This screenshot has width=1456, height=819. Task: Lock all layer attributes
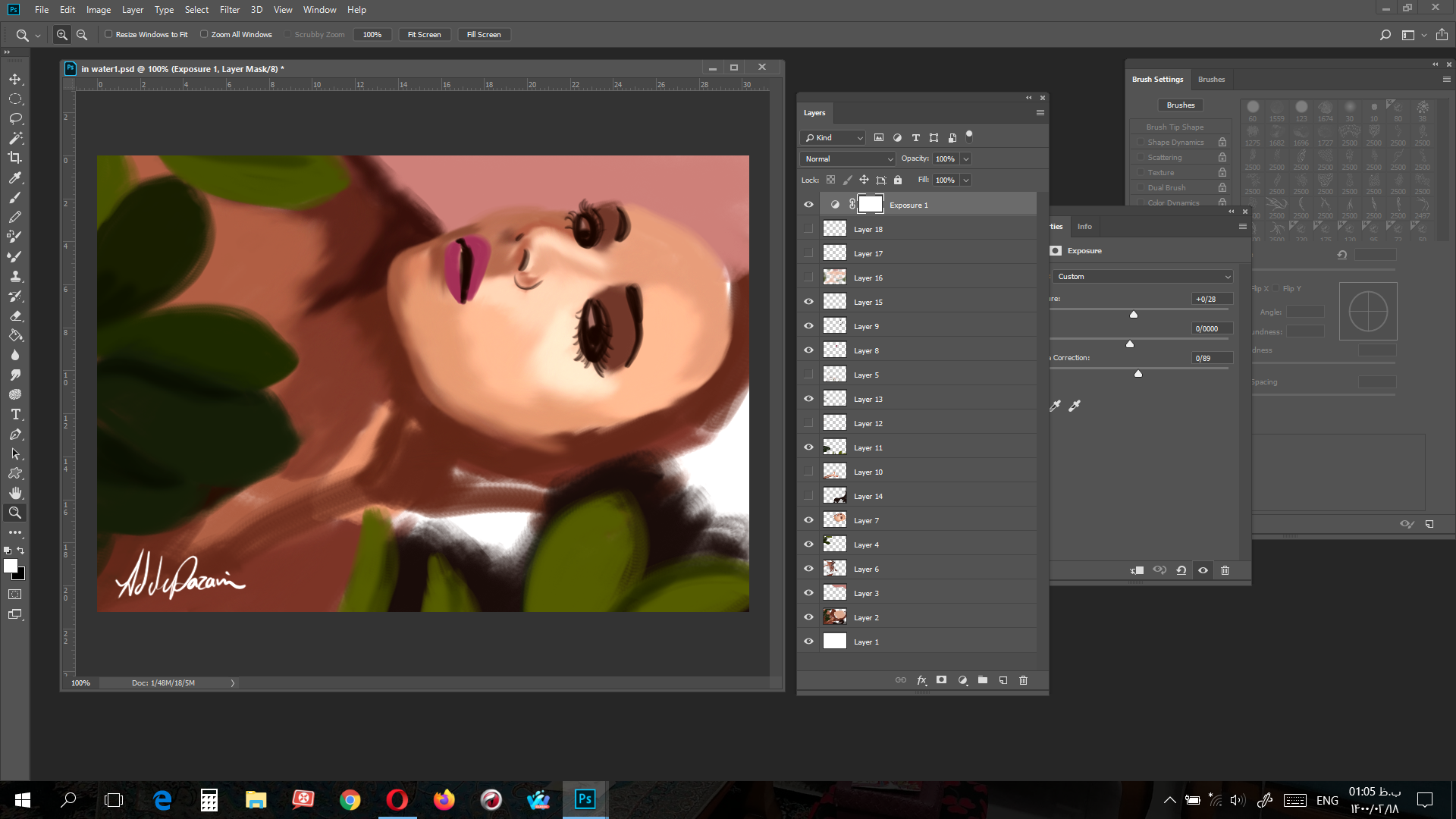pyautogui.click(x=898, y=180)
